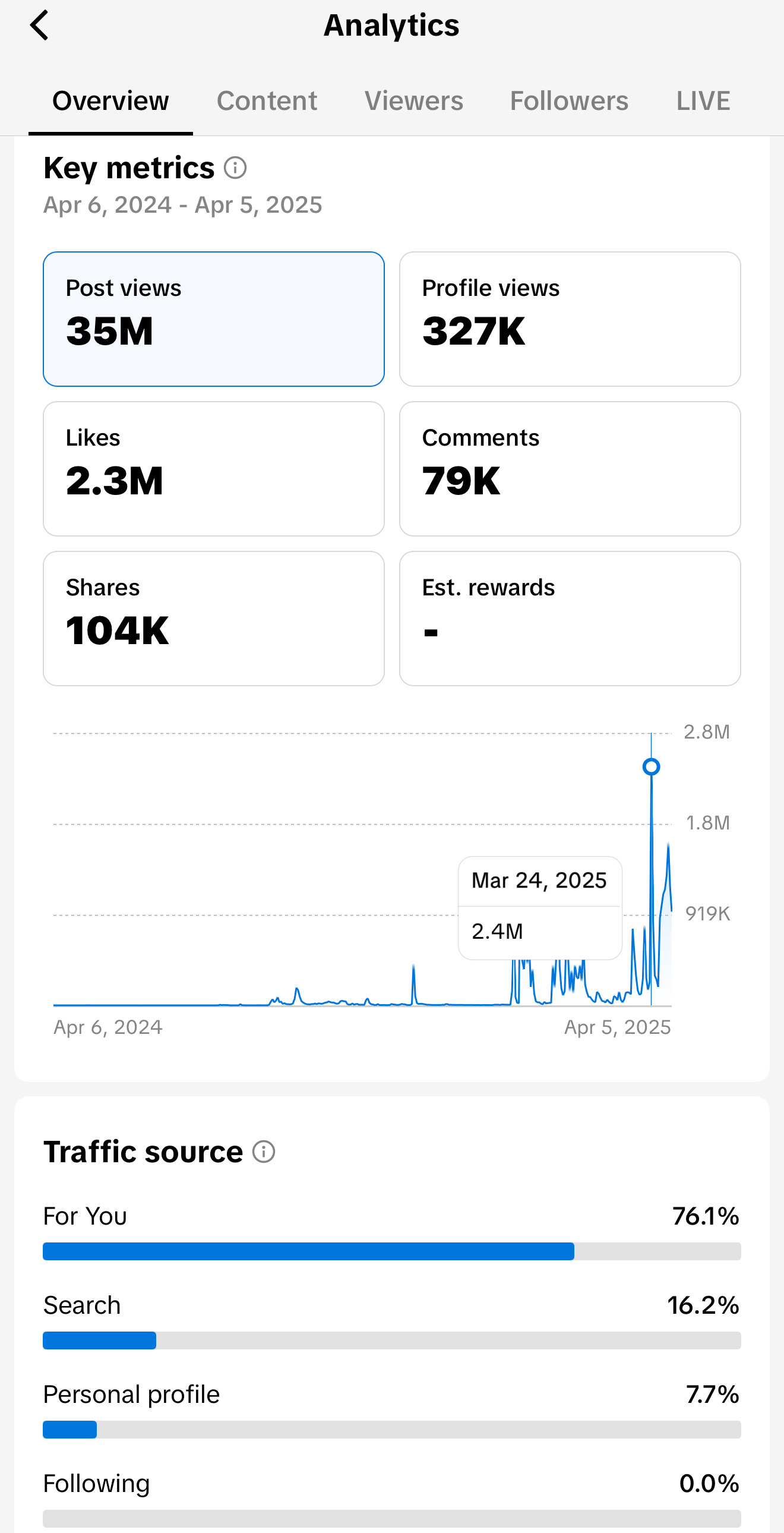784x1533 pixels.
Task: Open the Traffic source info icon
Action: pos(264,1152)
